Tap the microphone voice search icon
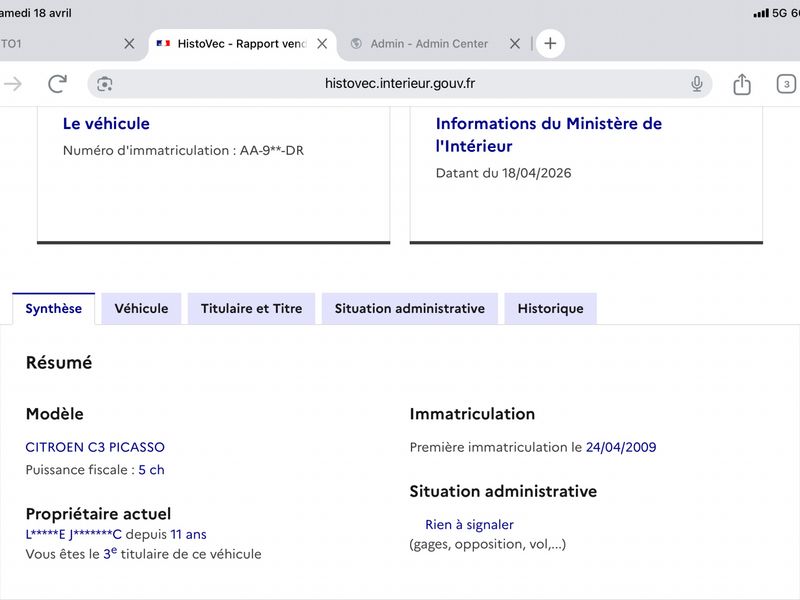 click(x=696, y=84)
